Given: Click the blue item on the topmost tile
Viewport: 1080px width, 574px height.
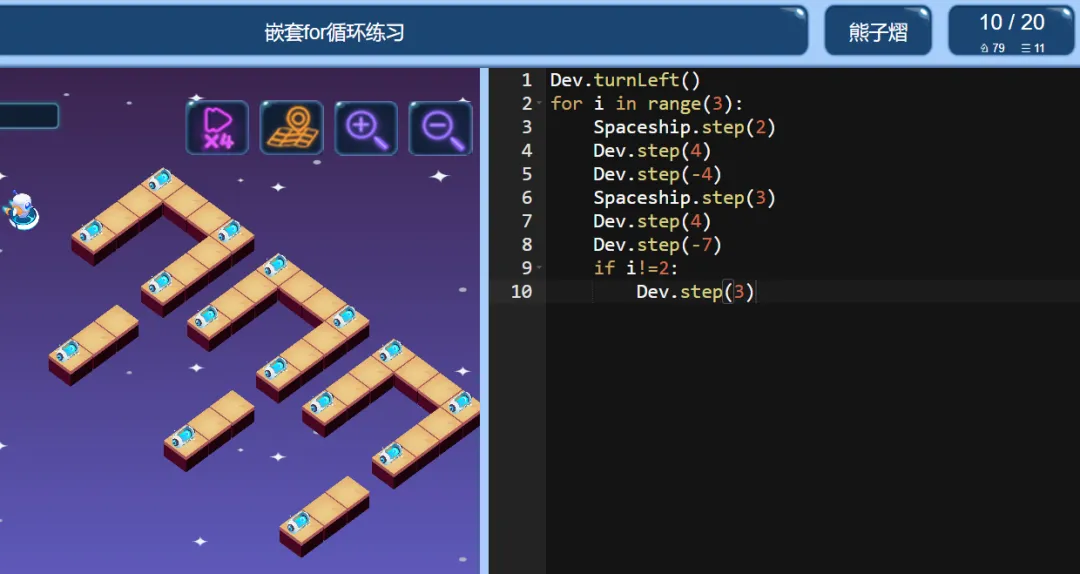Looking at the screenshot, I should click(x=160, y=180).
